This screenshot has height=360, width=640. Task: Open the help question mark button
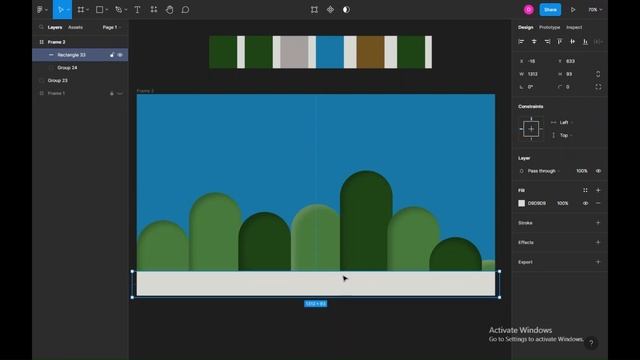click(591, 343)
